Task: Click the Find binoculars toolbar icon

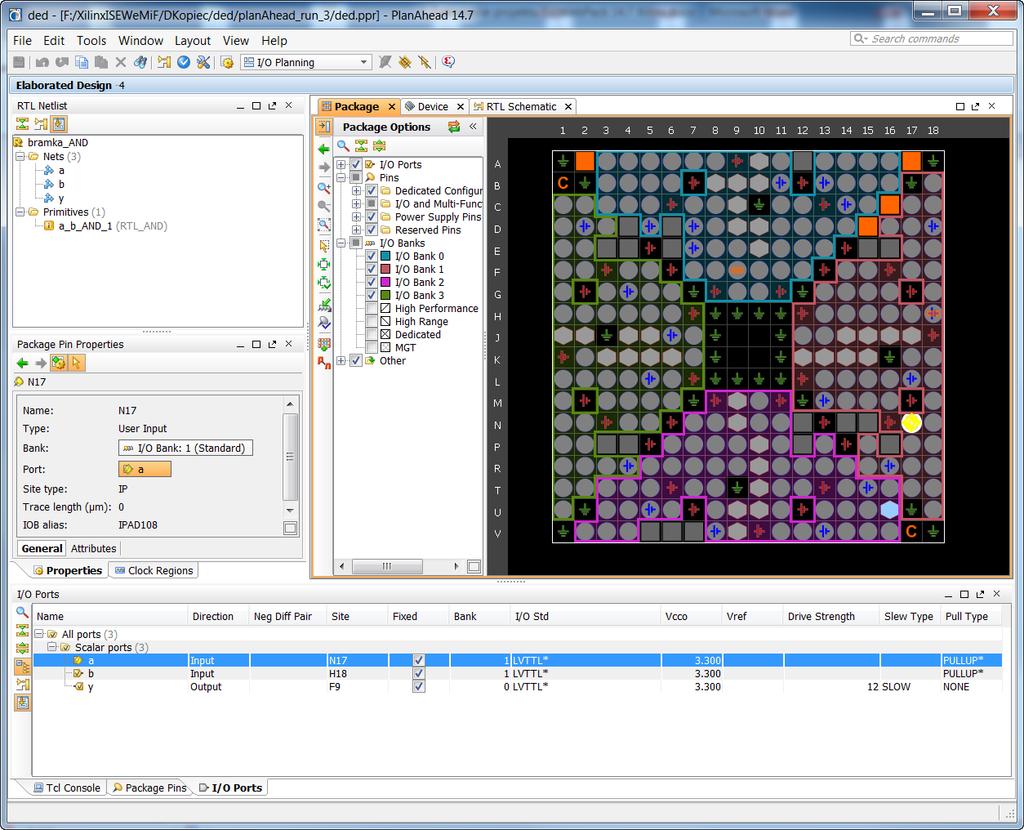Action: coord(140,62)
